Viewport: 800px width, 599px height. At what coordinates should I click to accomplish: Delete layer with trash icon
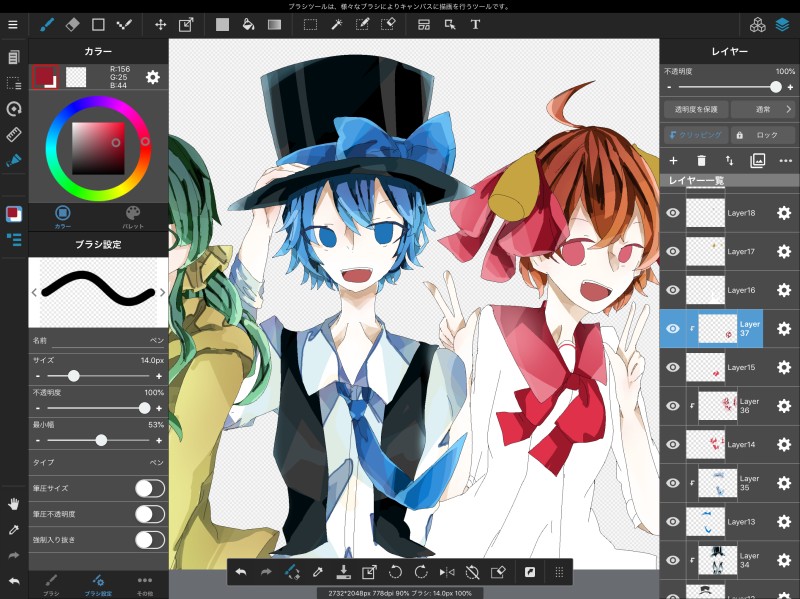[x=702, y=161]
